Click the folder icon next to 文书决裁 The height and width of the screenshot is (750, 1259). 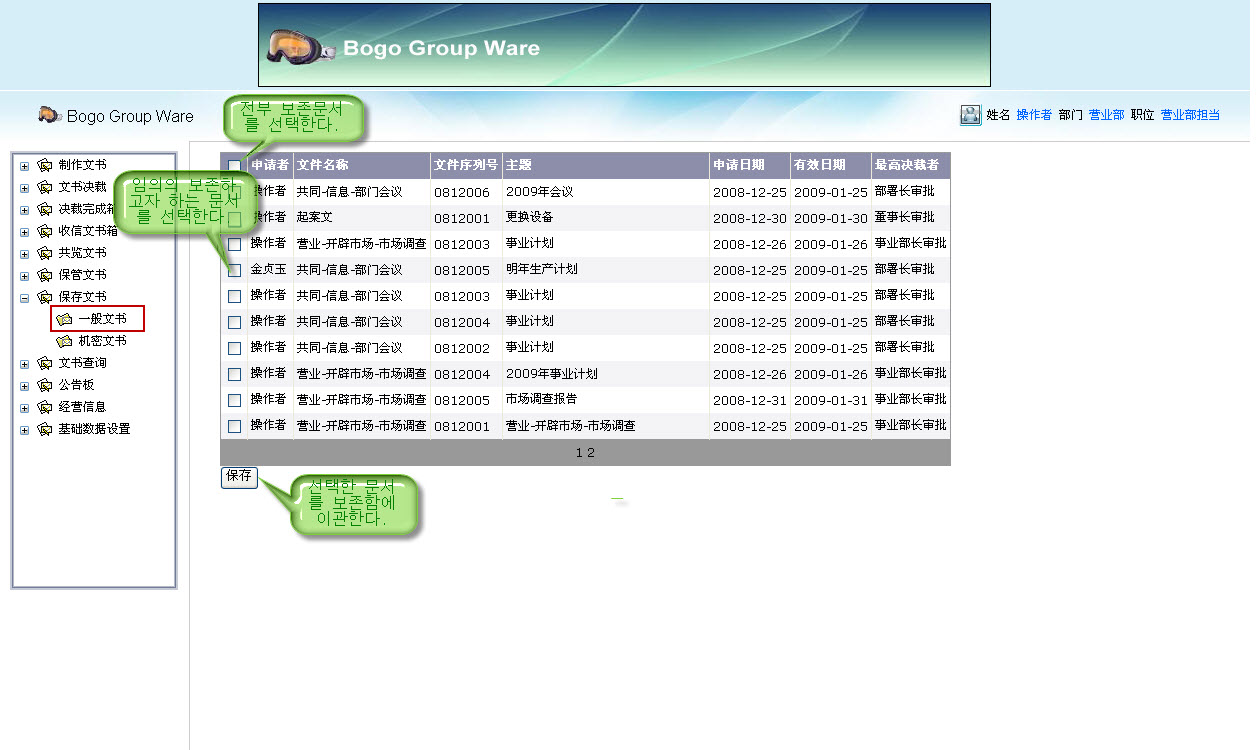(44, 187)
